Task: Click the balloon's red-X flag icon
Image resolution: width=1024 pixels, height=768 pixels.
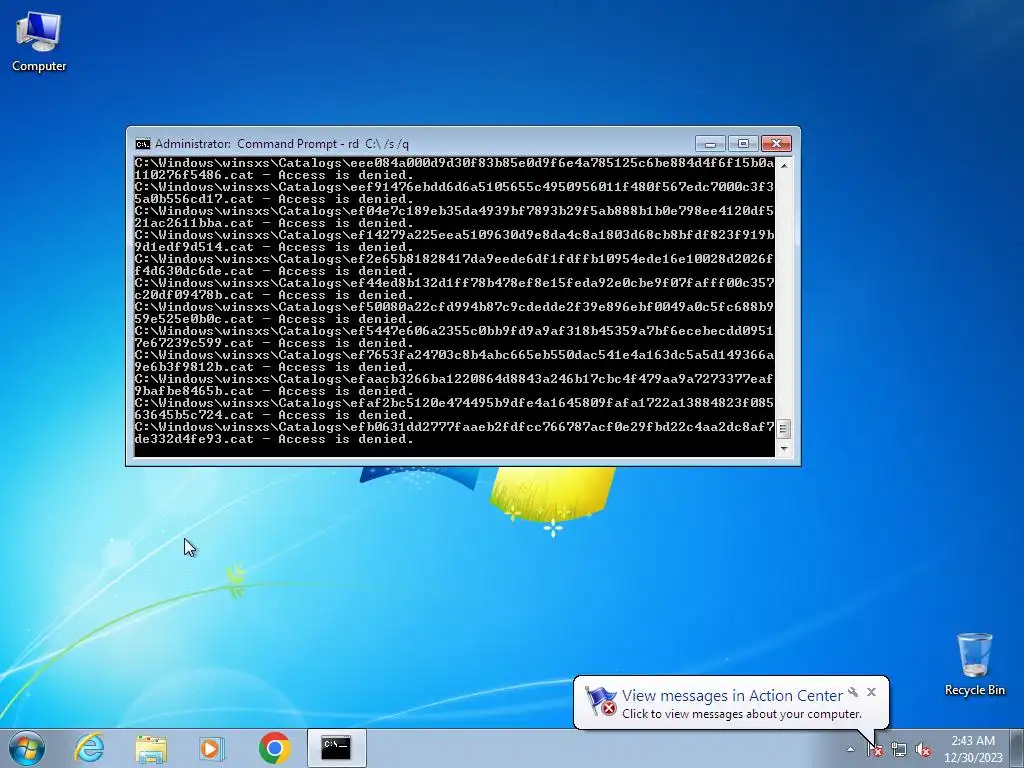Action: pyautogui.click(x=600, y=701)
